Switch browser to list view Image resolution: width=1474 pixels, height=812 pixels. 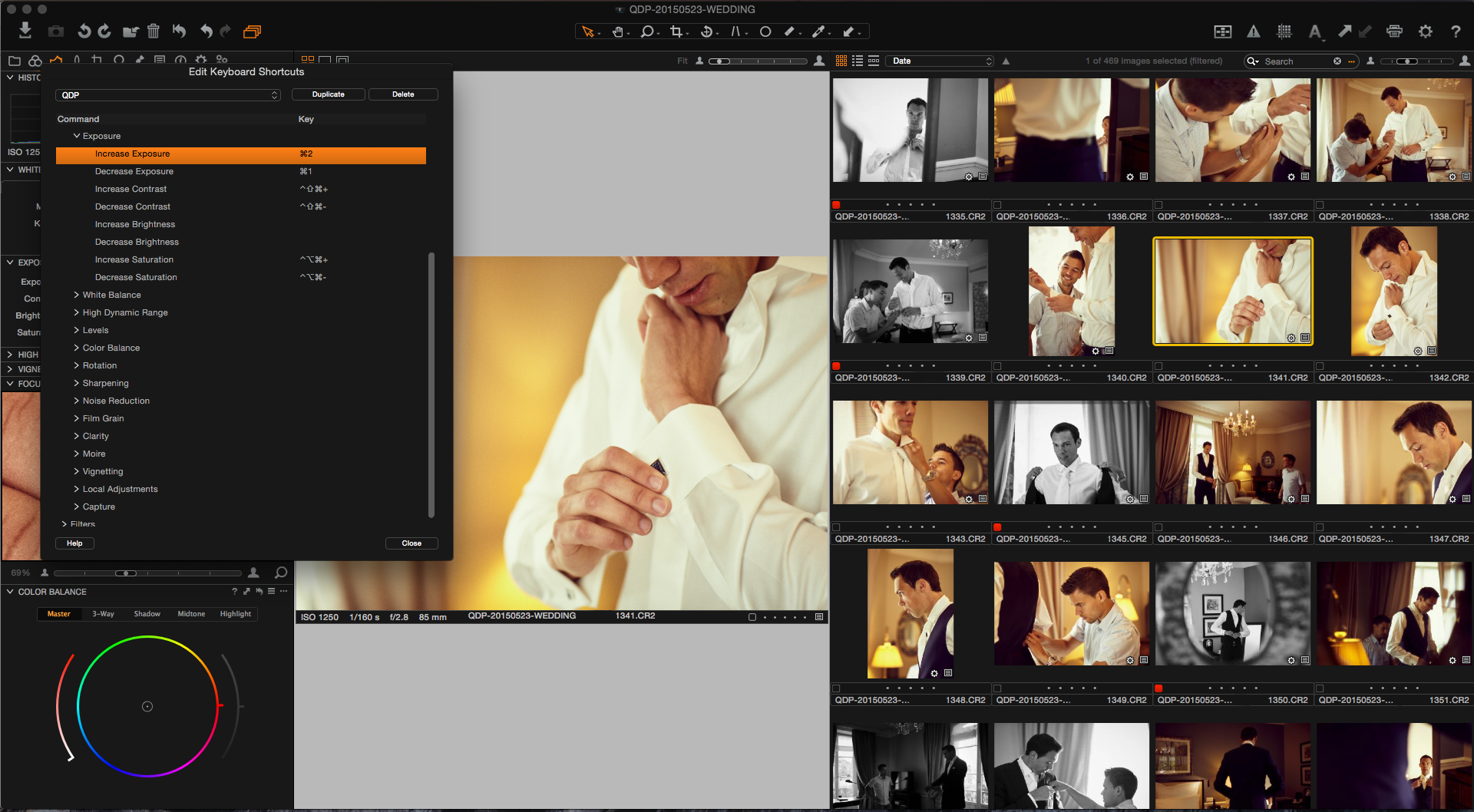[858, 61]
